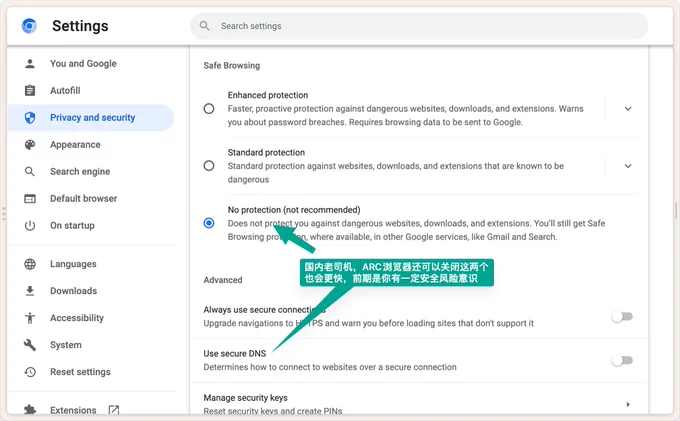
Task: Open Manage security keys arrow
Action: pyautogui.click(x=628, y=405)
